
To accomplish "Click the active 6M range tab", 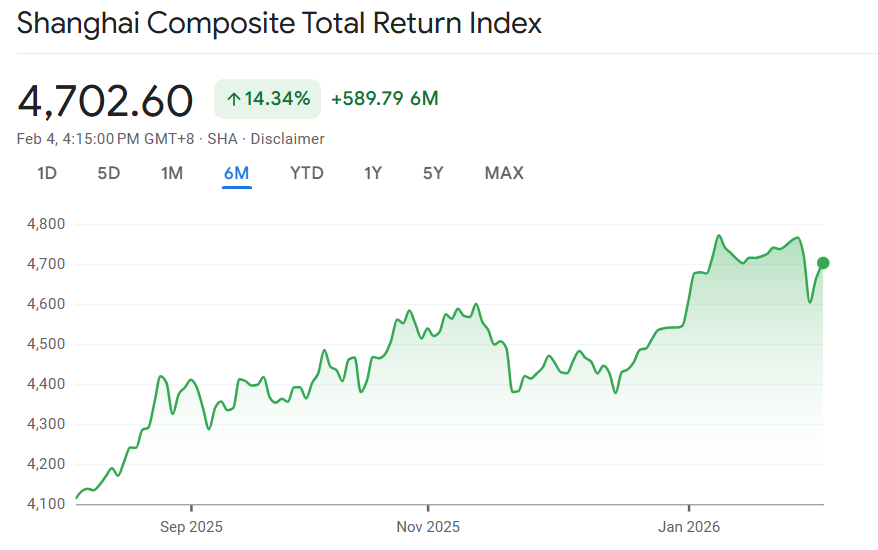I will [237, 173].
